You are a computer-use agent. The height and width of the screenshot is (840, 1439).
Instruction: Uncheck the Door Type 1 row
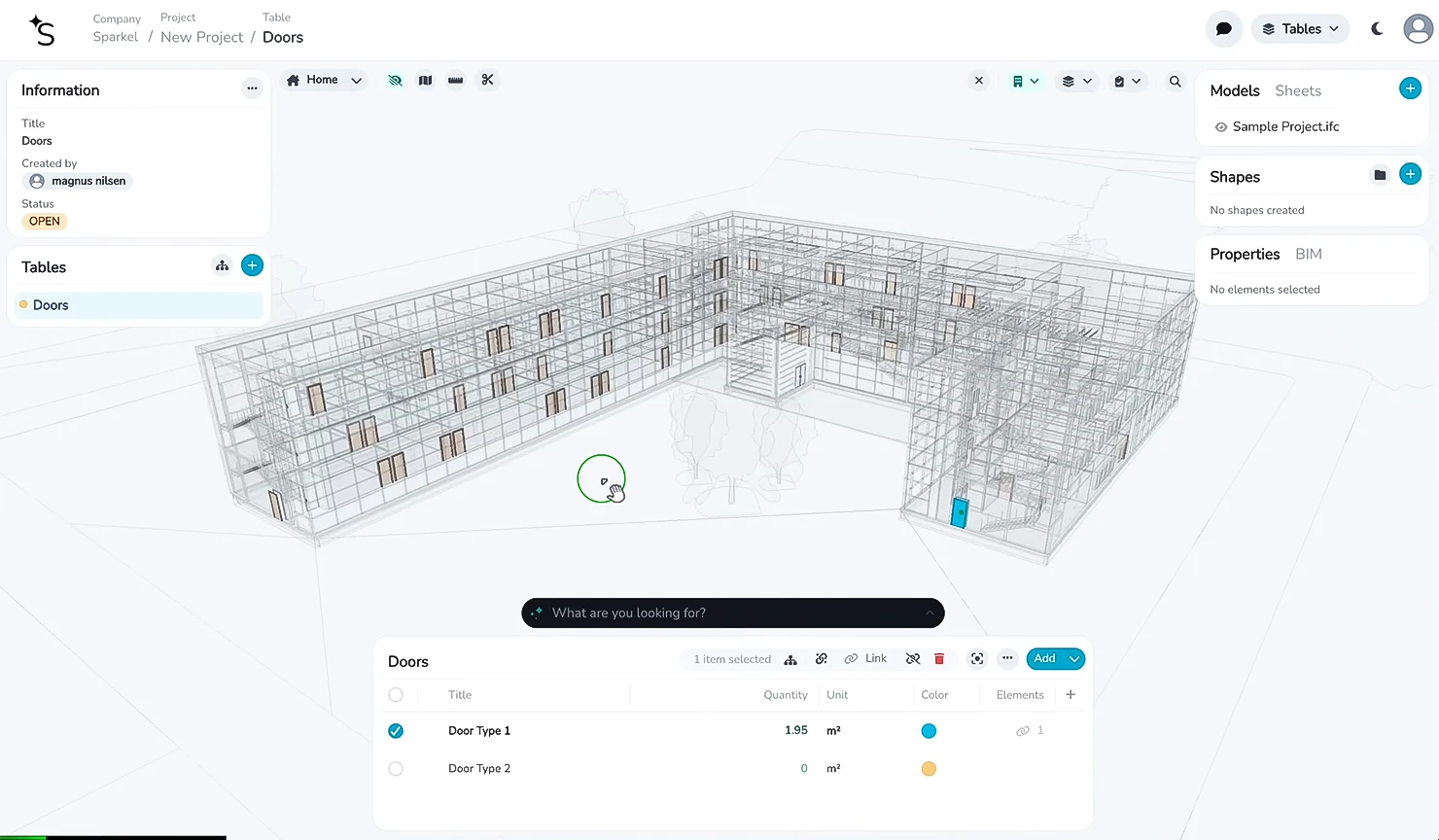pos(396,731)
